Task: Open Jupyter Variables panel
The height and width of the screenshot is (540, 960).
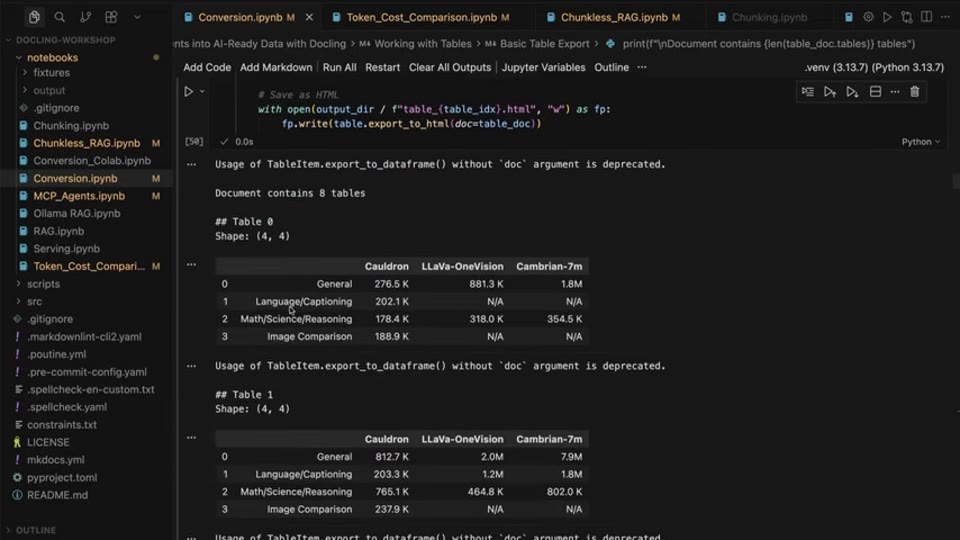Action: [543, 67]
